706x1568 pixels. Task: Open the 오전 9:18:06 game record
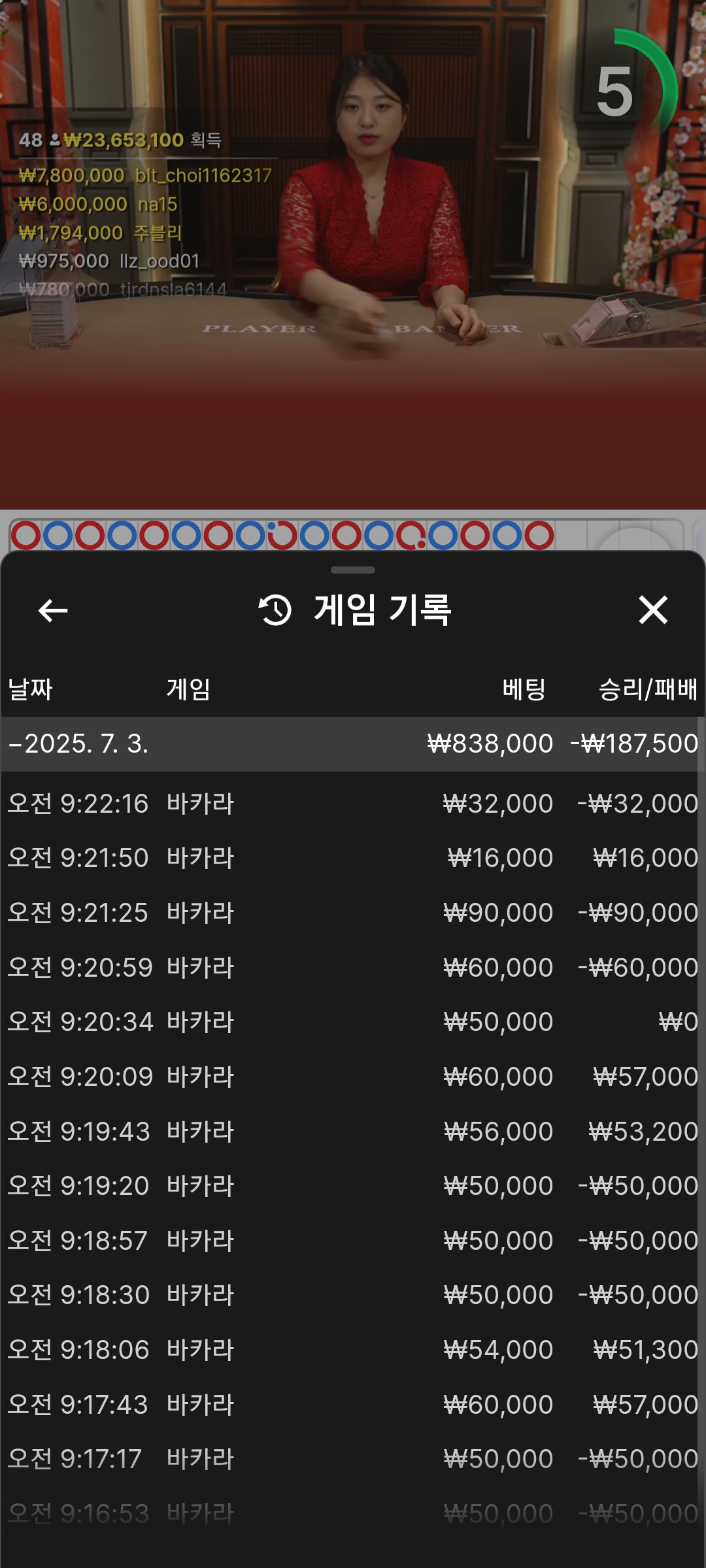pyautogui.click(x=353, y=1350)
